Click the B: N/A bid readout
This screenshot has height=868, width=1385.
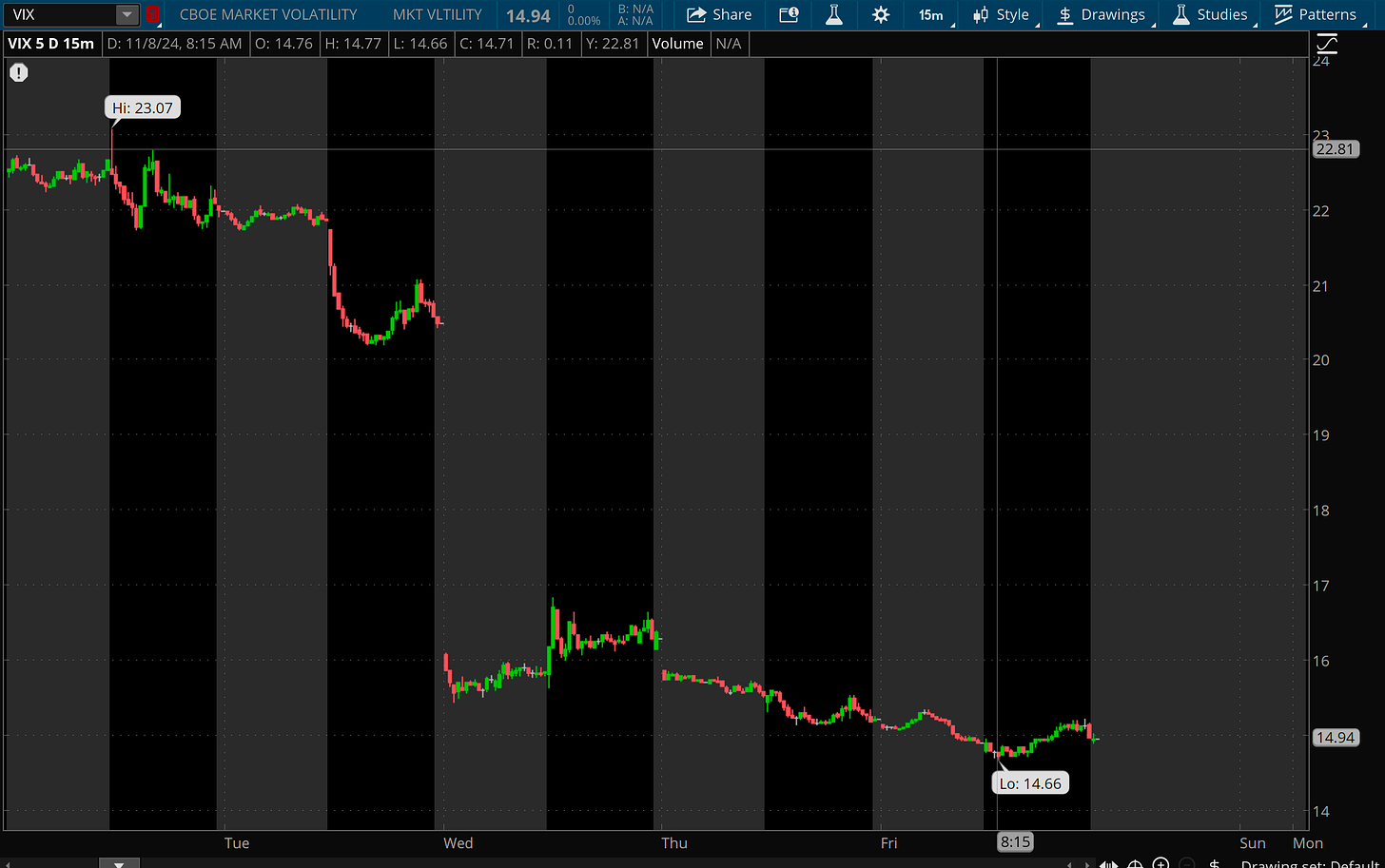(634, 9)
